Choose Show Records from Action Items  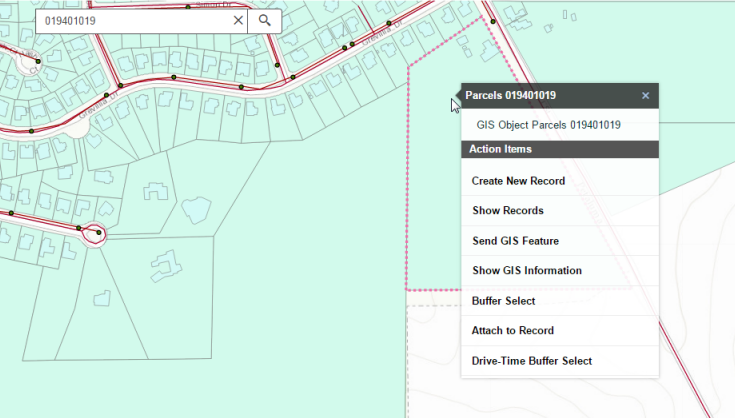click(x=508, y=211)
